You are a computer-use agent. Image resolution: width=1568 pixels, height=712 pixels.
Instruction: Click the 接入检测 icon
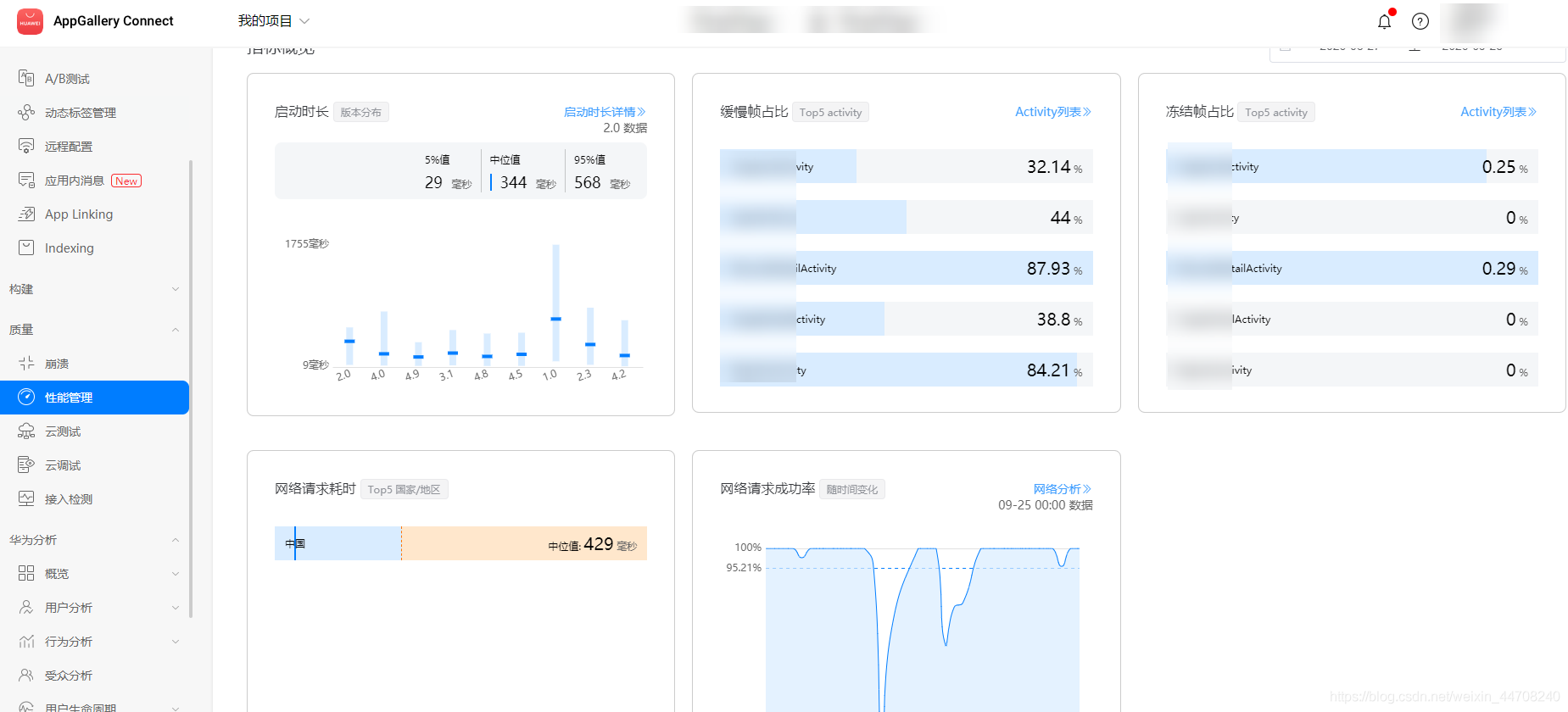point(26,498)
